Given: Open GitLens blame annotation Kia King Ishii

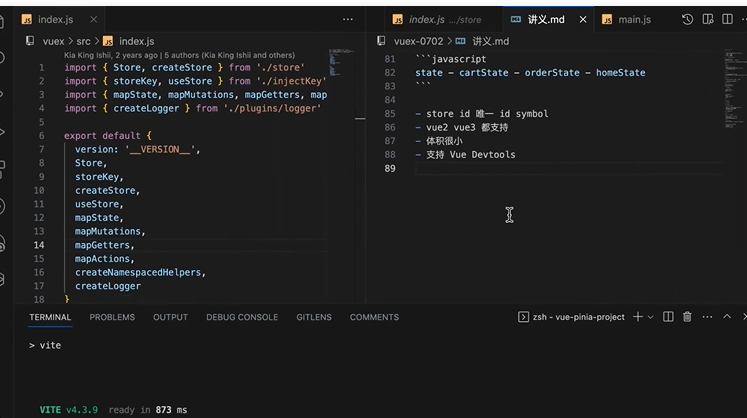Looking at the screenshot, I should (179, 55).
